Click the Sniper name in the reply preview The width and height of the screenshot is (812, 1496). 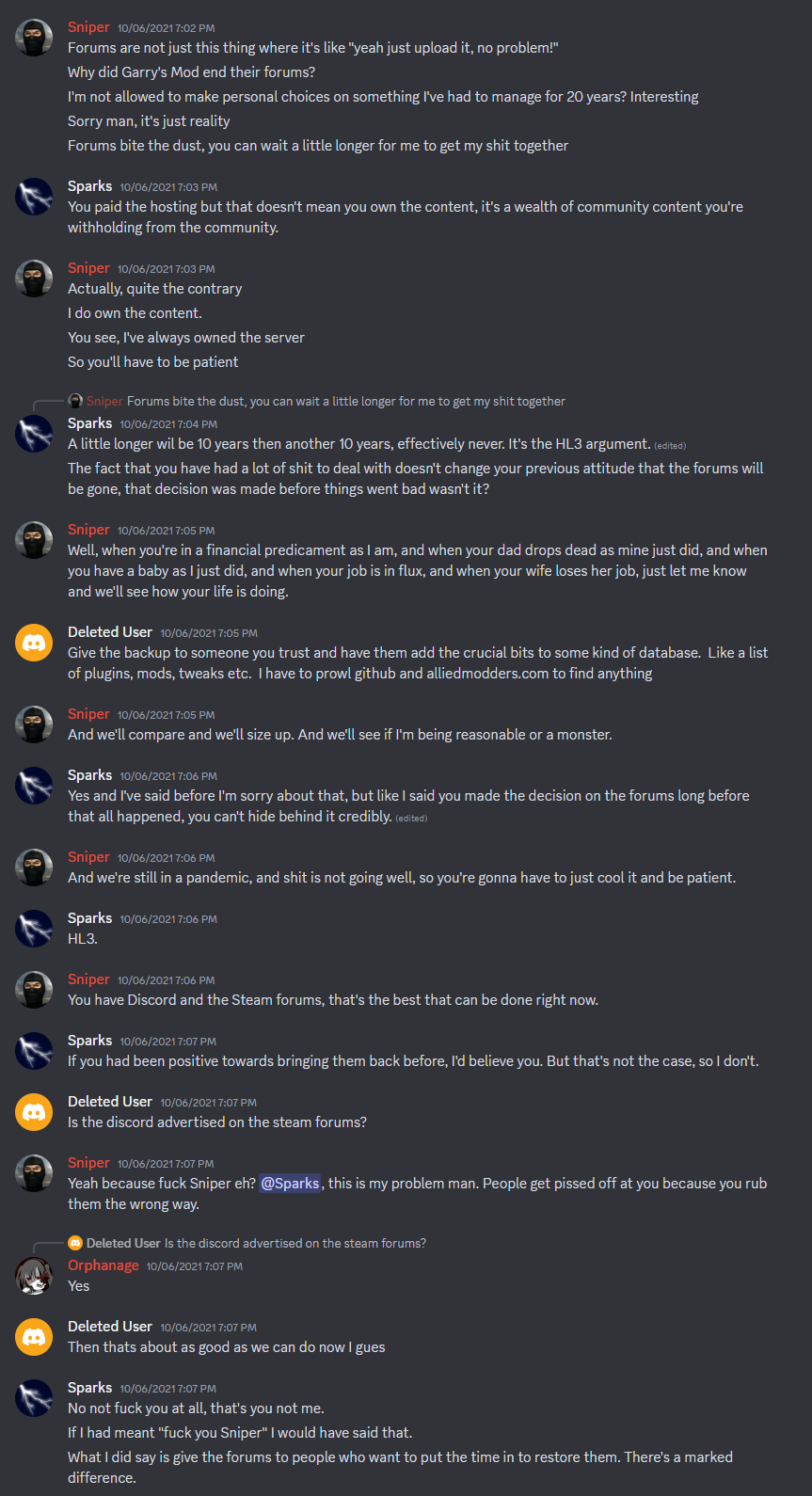coord(104,402)
